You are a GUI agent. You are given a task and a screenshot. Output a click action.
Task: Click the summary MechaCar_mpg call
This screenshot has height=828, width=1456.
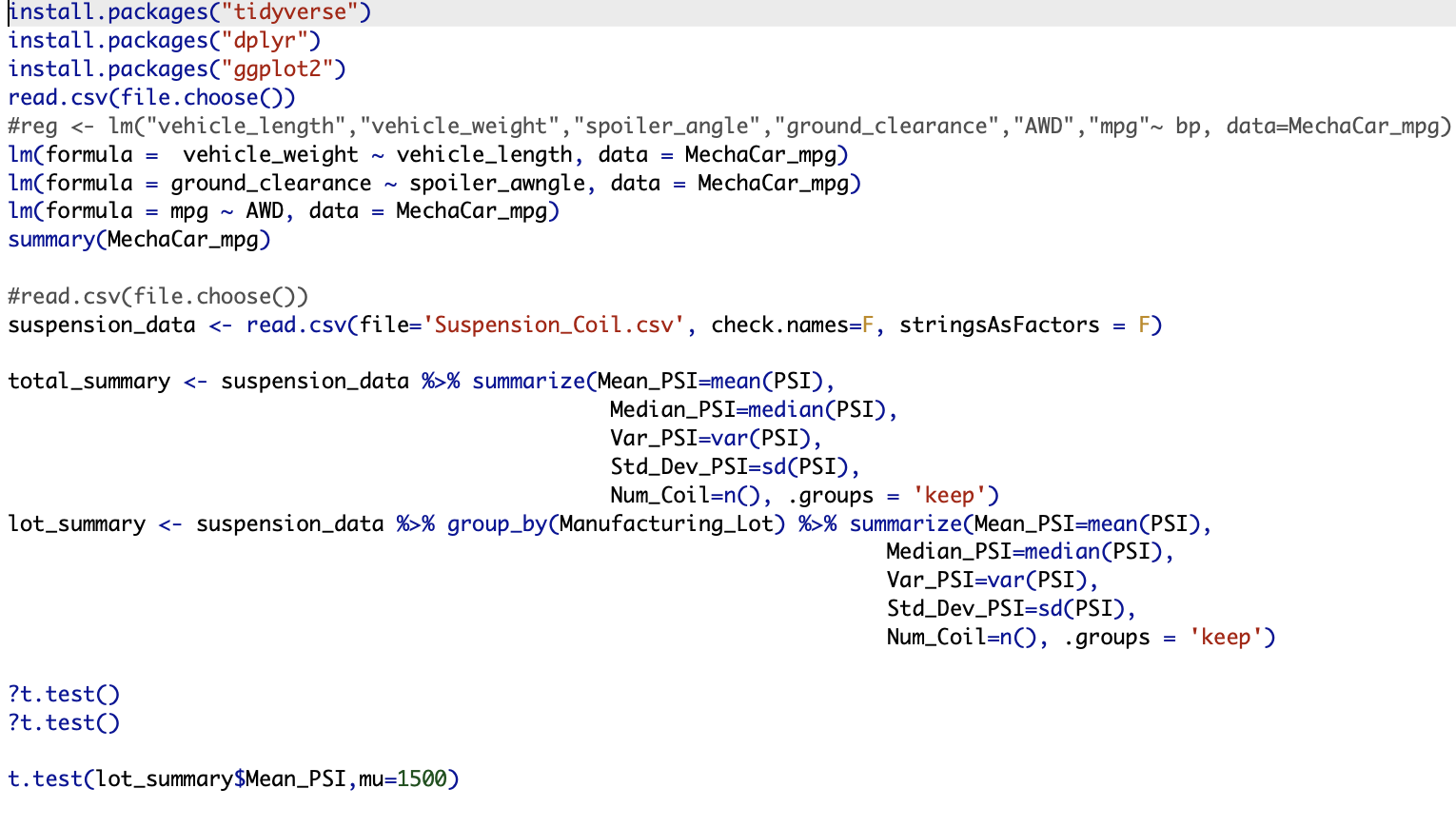(138, 239)
